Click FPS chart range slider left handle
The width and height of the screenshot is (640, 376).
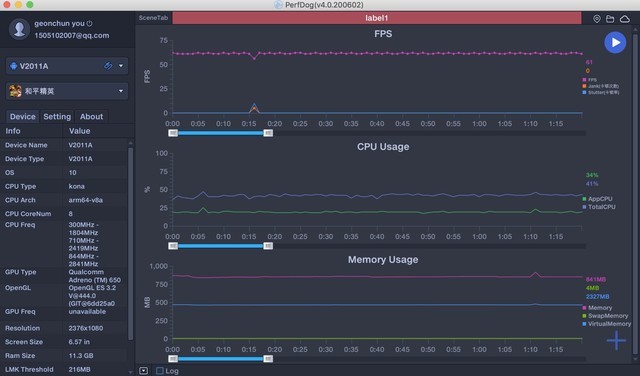click(173, 133)
